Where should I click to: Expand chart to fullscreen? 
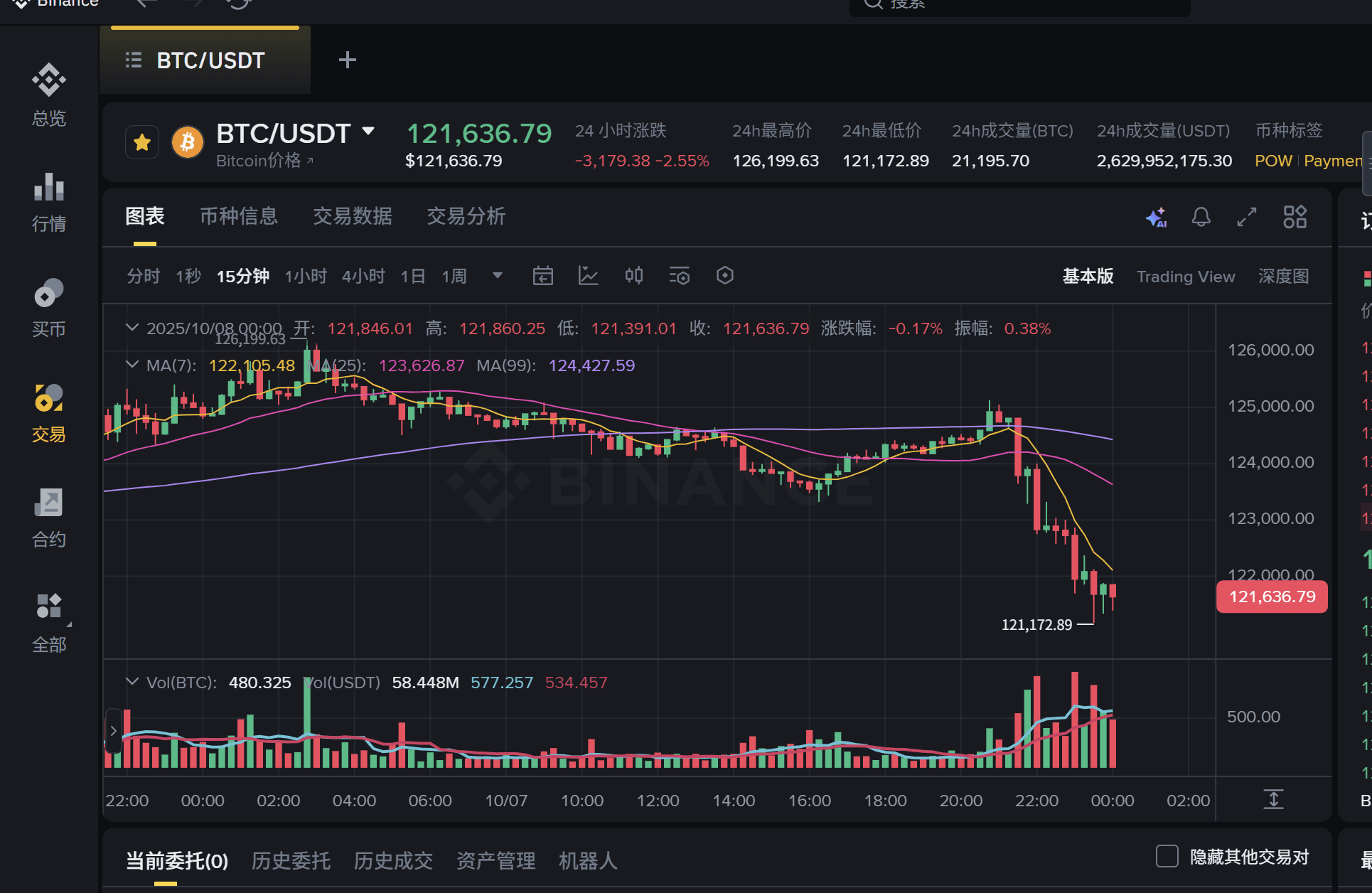click(1247, 217)
